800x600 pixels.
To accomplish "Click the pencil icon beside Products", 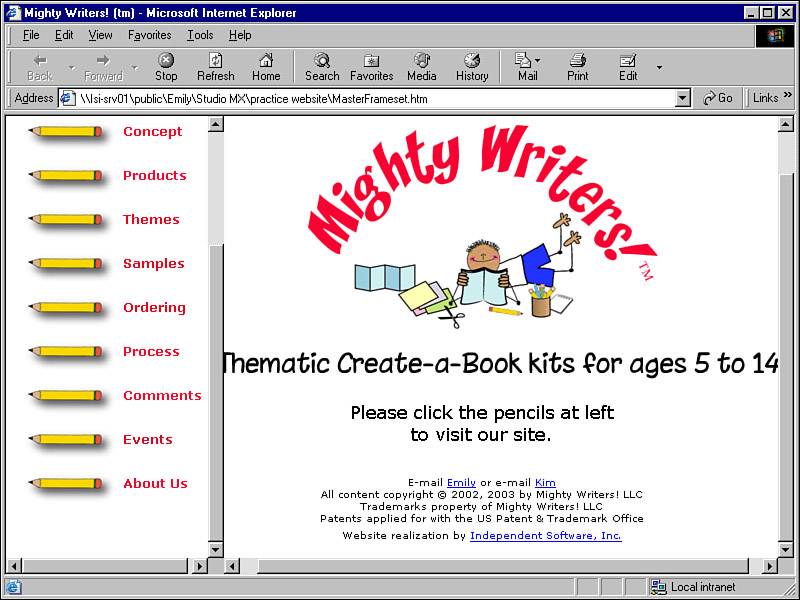I will 65,176.
